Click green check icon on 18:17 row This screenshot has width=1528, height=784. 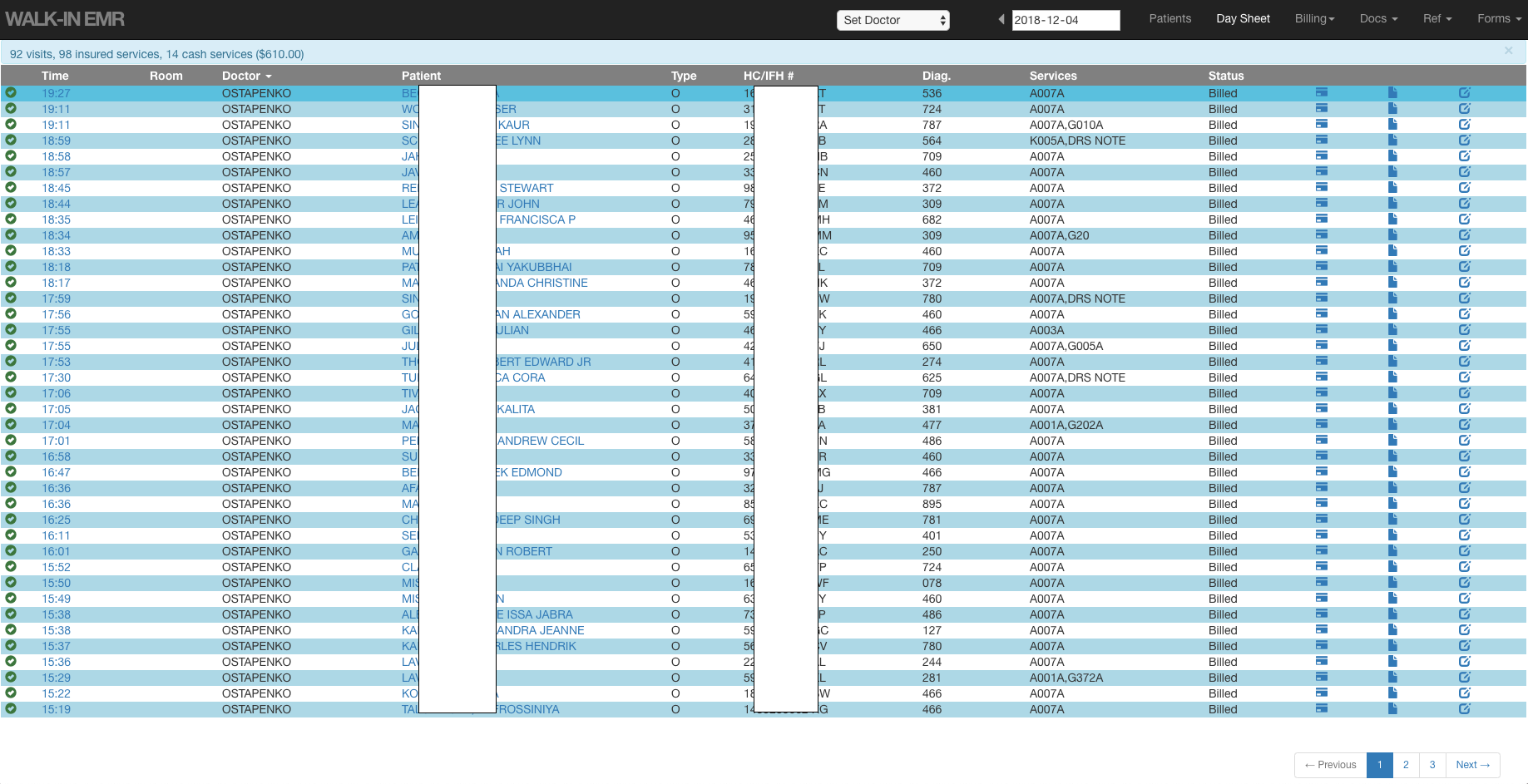[11, 282]
